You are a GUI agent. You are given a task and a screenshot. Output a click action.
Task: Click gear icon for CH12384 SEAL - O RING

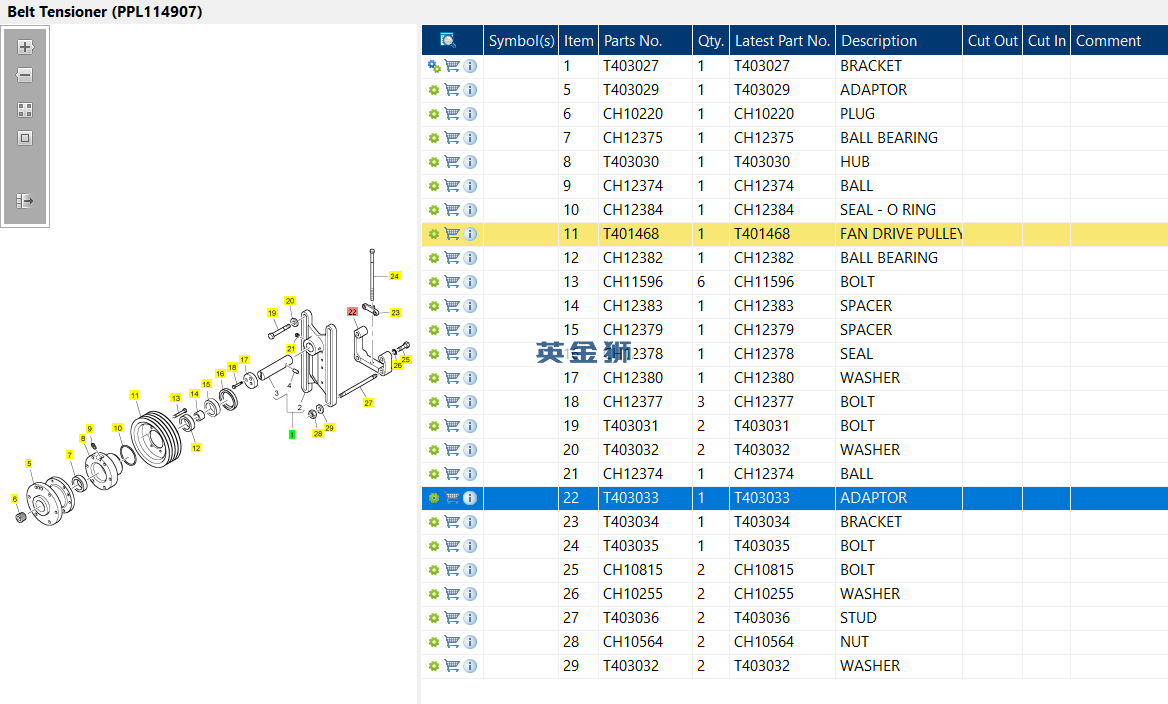[434, 210]
